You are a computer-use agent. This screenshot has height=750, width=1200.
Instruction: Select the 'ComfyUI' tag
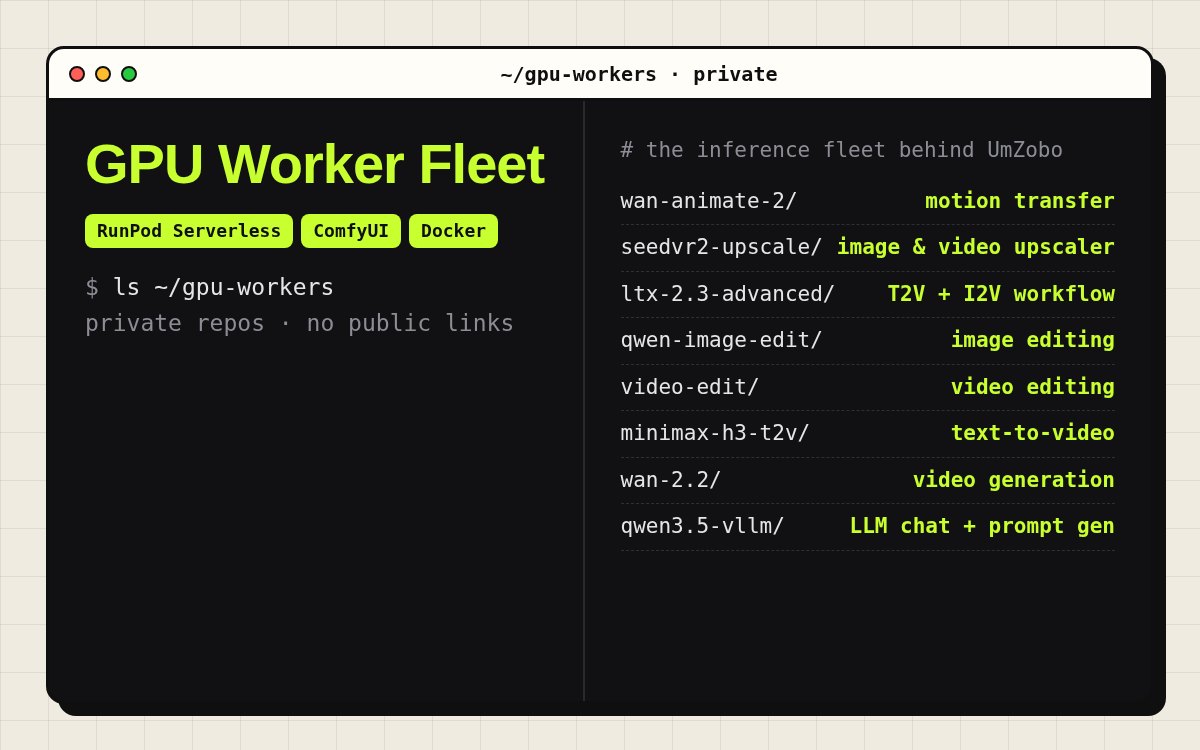(351, 231)
